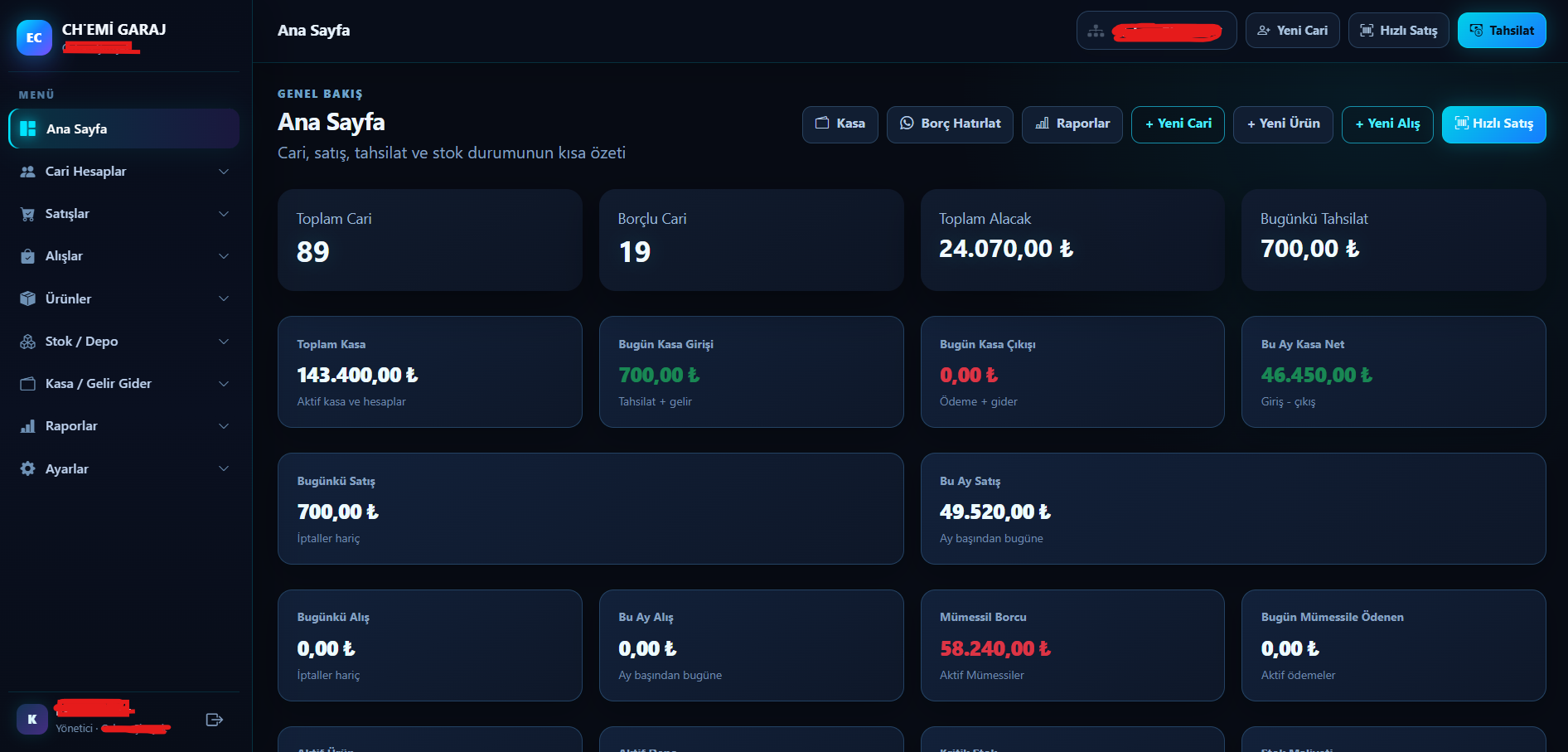Open the Alışlar menu item
Screen dimensions: 1568x752
tap(124, 256)
